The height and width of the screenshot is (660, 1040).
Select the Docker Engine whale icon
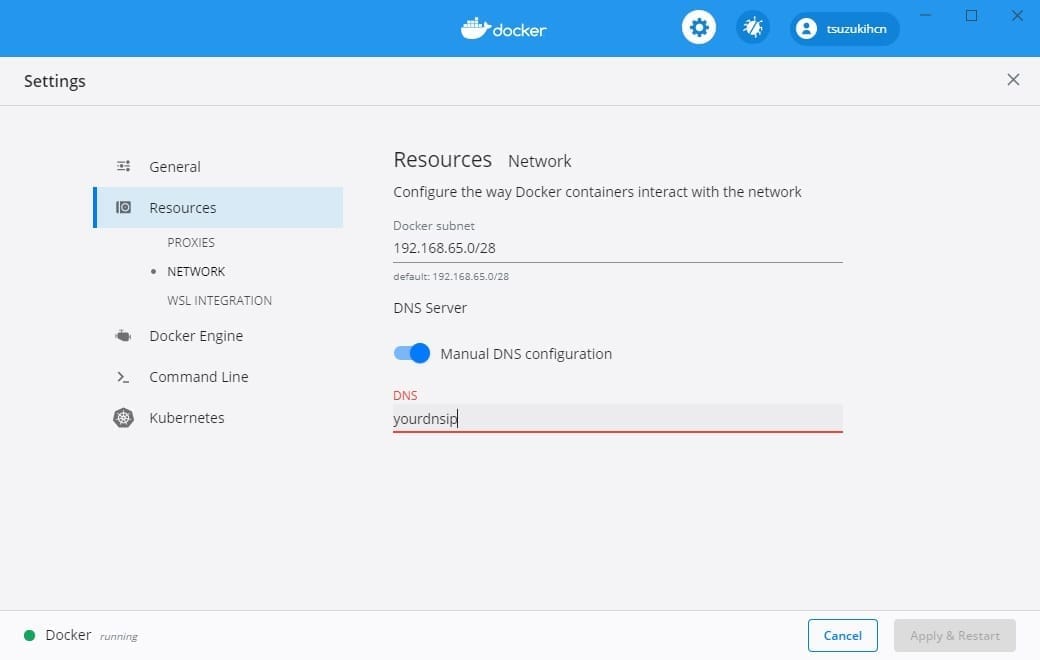click(x=123, y=336)
